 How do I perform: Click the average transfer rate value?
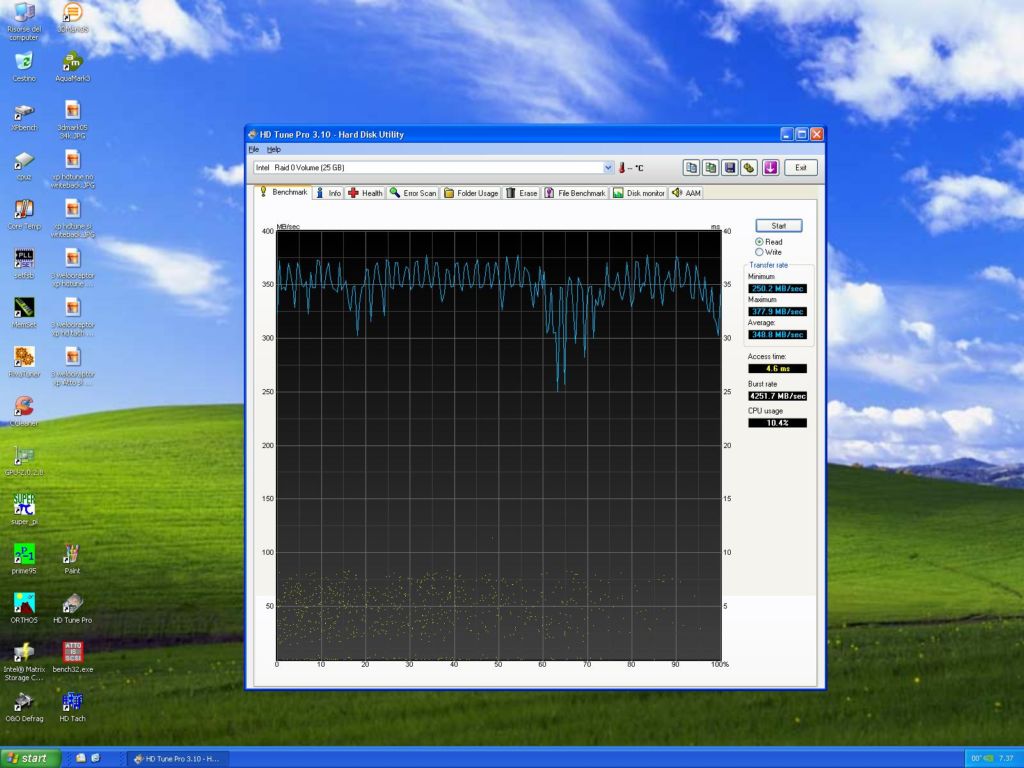click(x=777, y=334)
